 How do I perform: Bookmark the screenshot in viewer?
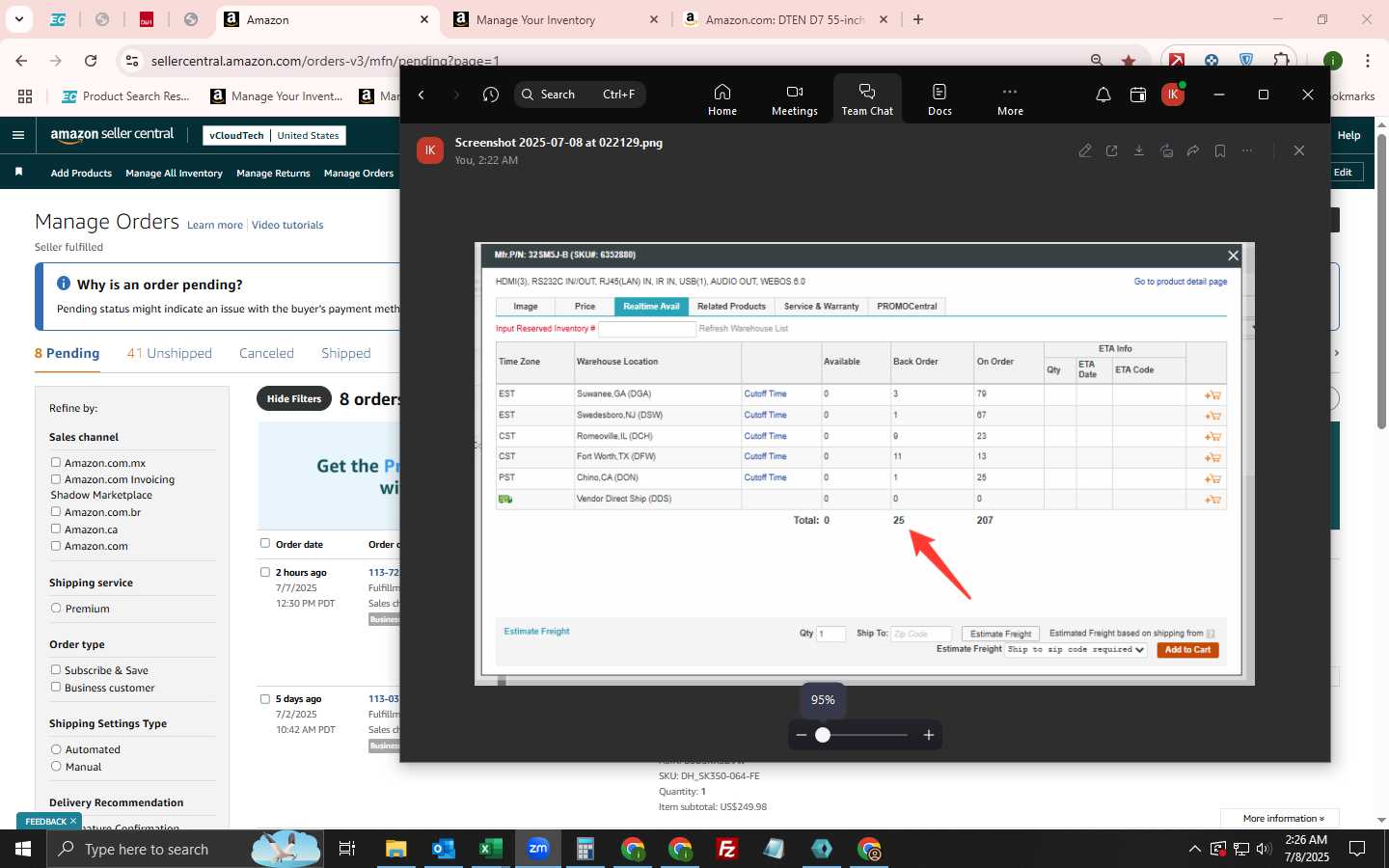1220,150
